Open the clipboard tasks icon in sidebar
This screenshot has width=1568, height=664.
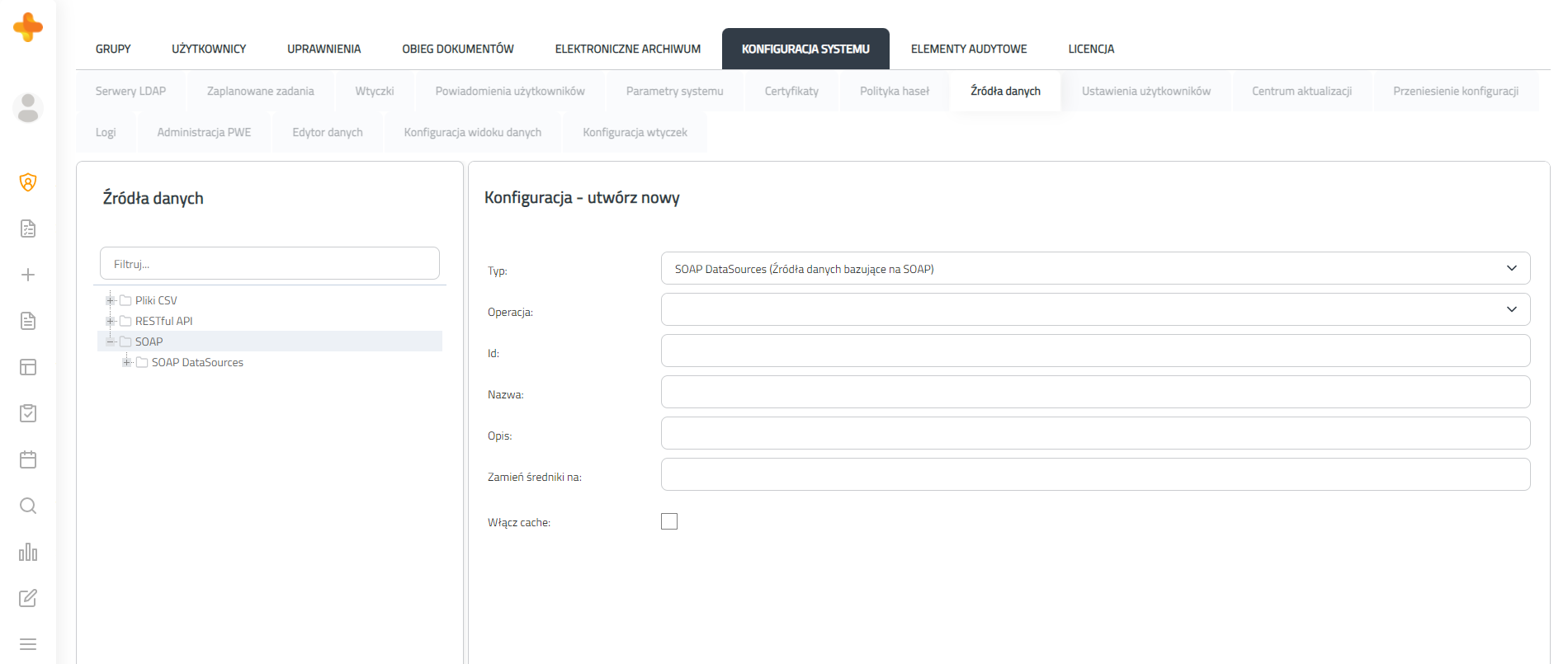(x=28, y=413)
